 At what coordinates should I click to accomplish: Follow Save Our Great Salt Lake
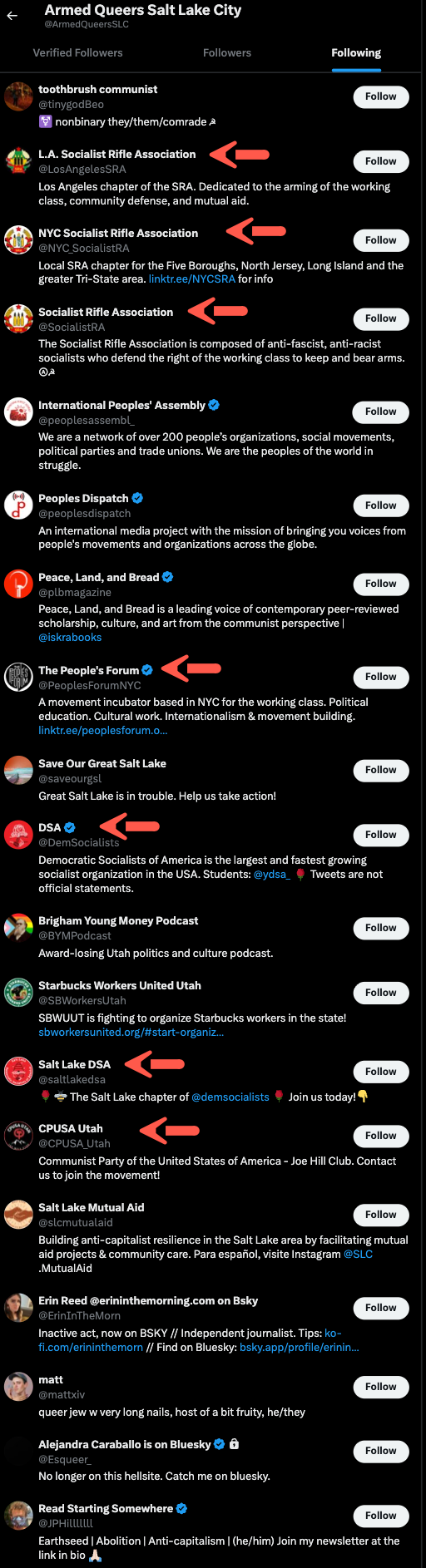tap(381, 770)
